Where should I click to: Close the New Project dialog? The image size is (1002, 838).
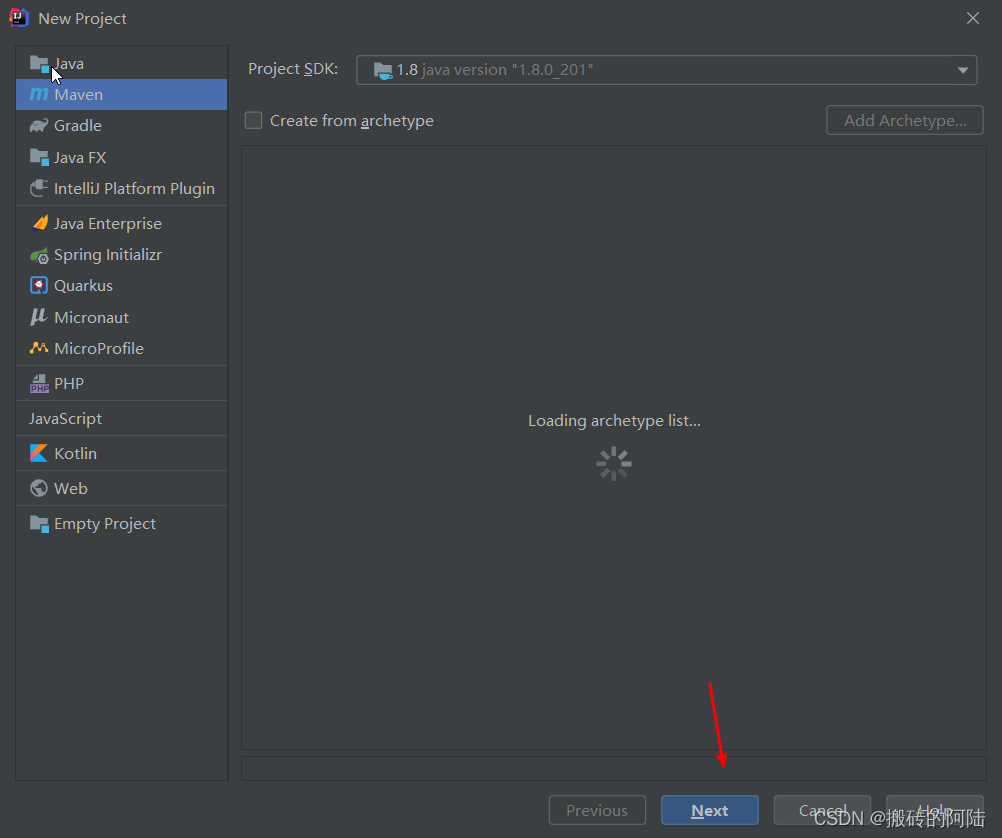point(973,18)
